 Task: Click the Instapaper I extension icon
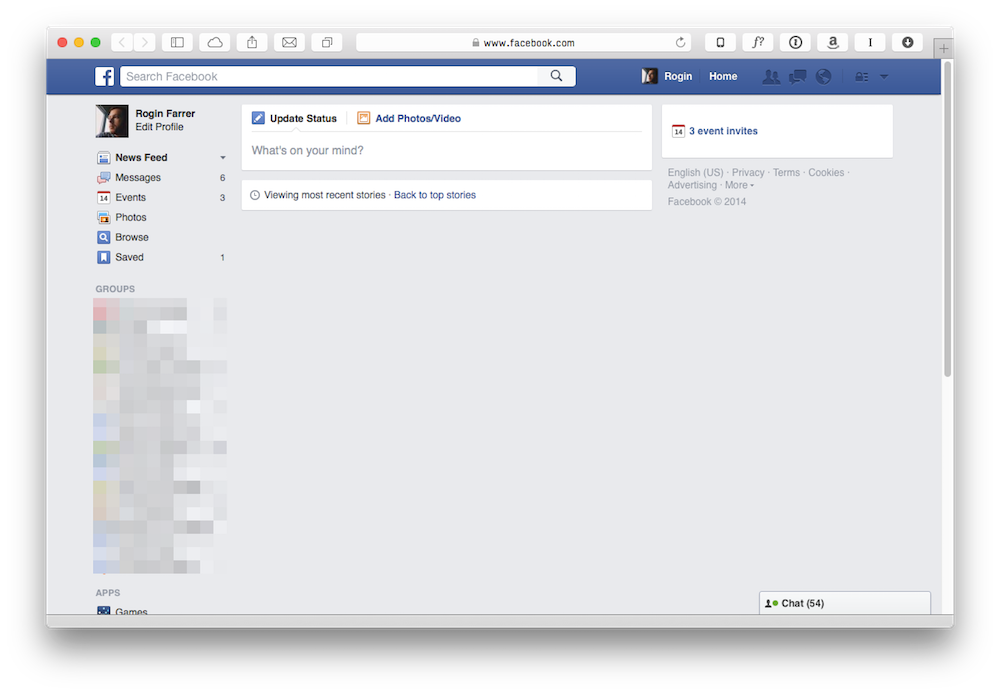click(870, 42)
